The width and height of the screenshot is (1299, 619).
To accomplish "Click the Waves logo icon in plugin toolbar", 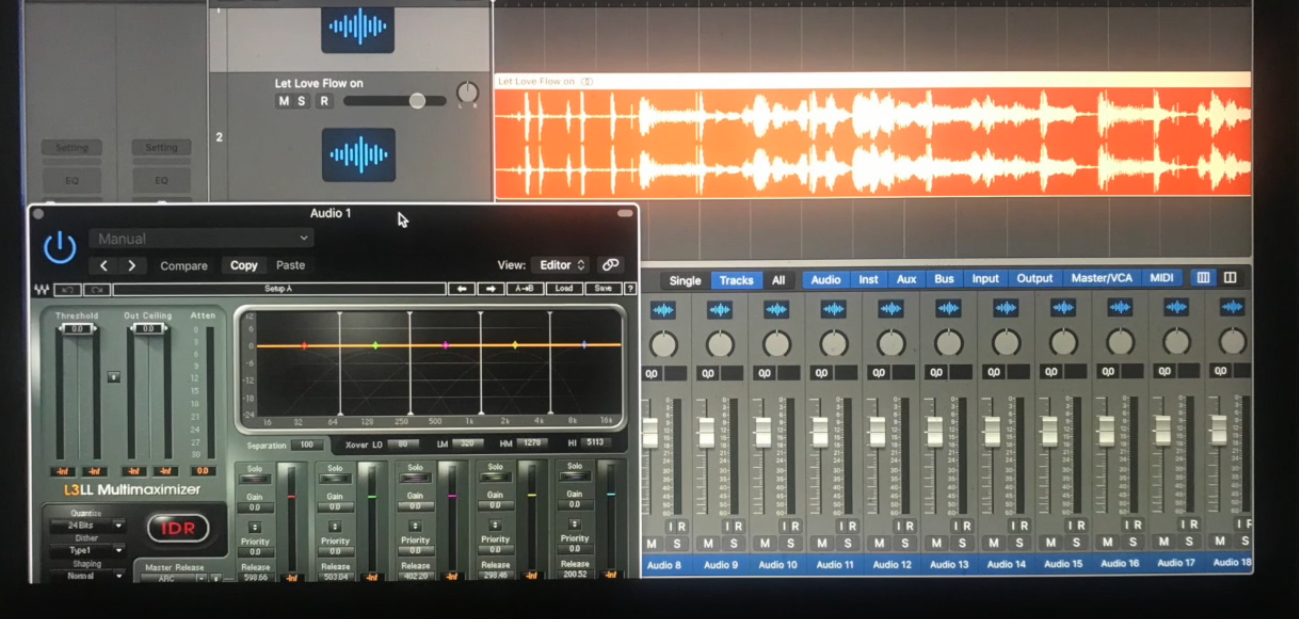I will tap(41, 289).
